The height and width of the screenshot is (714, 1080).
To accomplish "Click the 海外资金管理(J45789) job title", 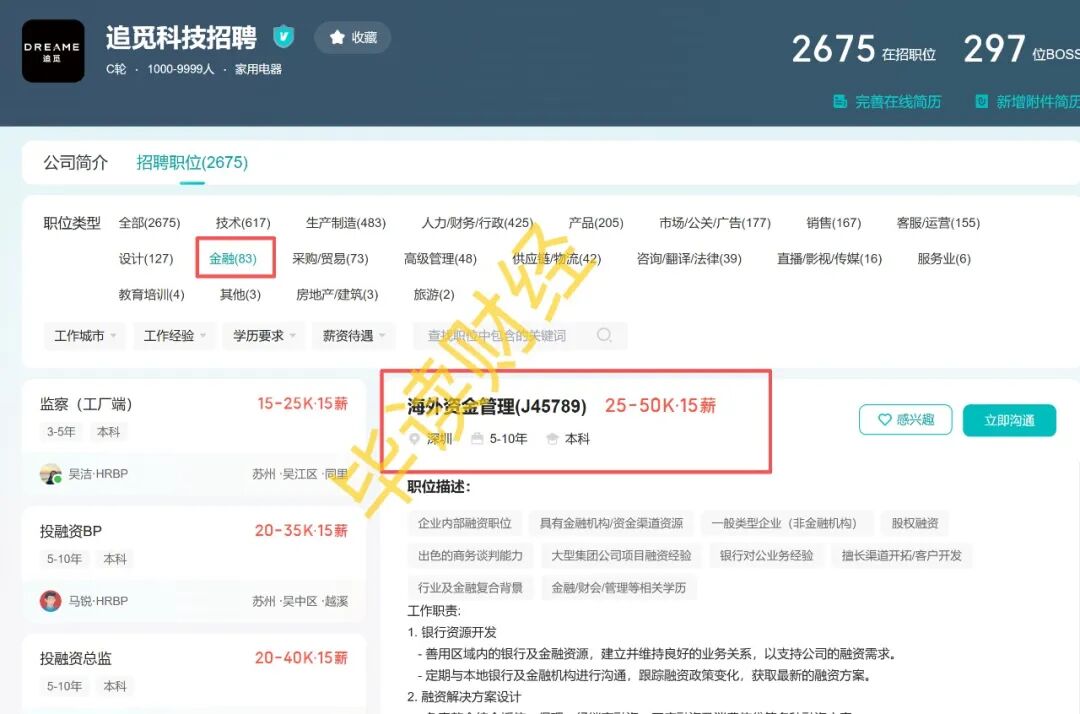I will pyautogui.click(x=497, y=406).
